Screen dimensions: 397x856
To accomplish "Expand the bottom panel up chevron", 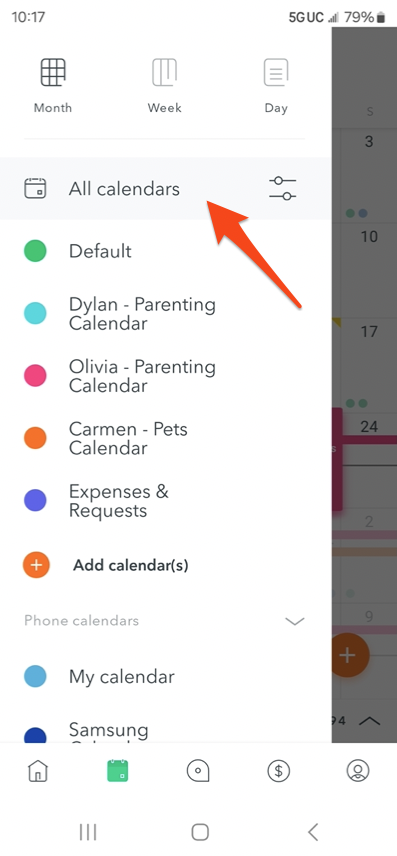I will [370, 721].
